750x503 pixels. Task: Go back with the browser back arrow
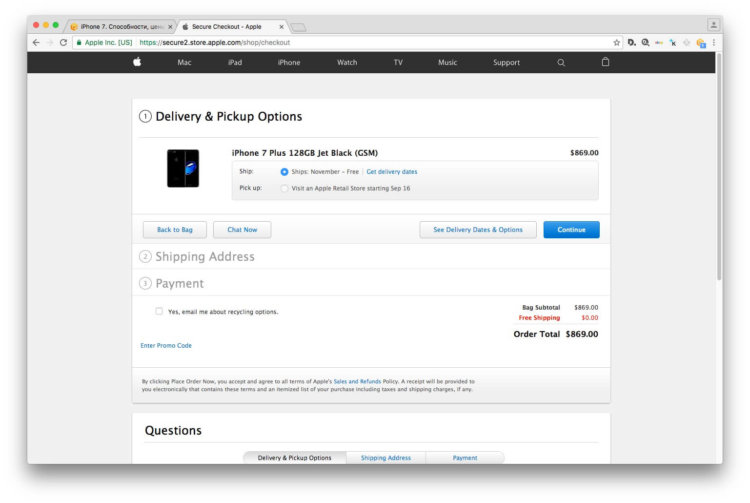[36, 43]
